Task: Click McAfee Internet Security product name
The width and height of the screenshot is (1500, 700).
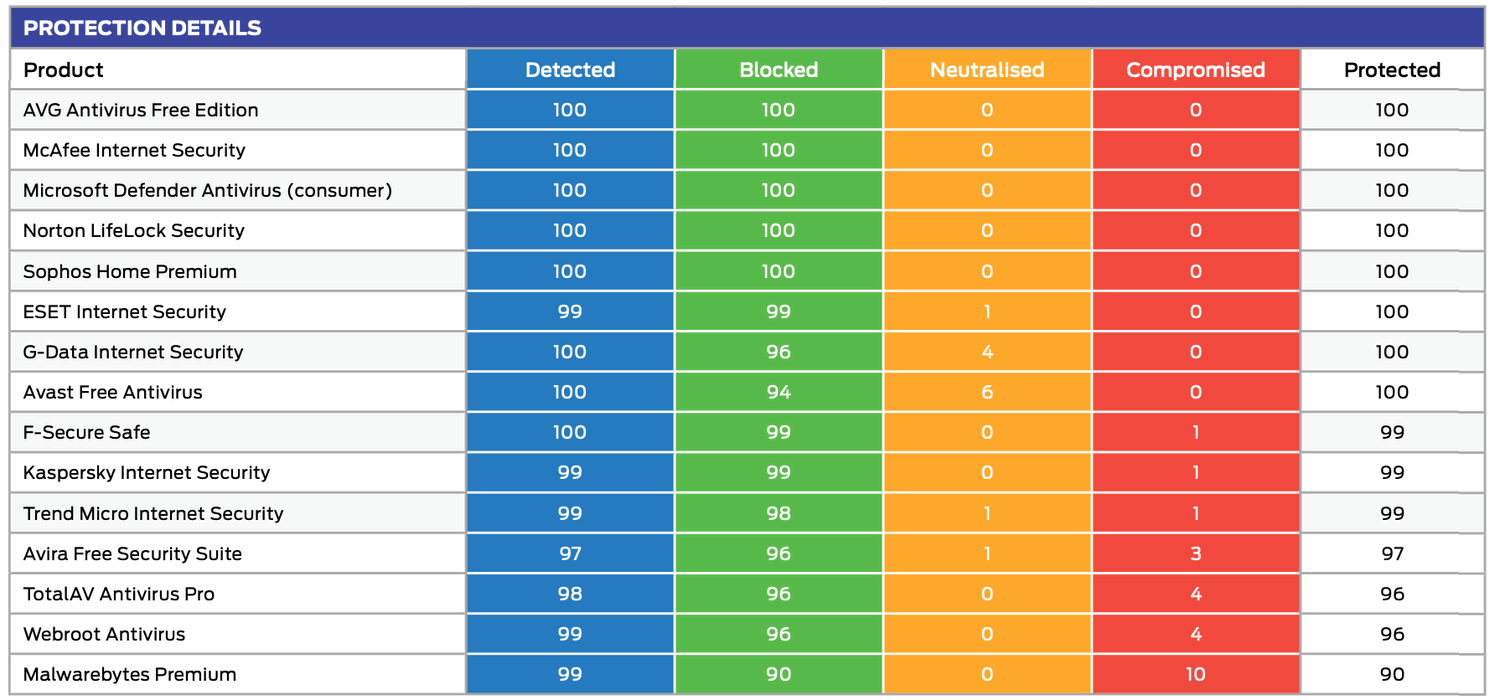Action: pos(134,150)
